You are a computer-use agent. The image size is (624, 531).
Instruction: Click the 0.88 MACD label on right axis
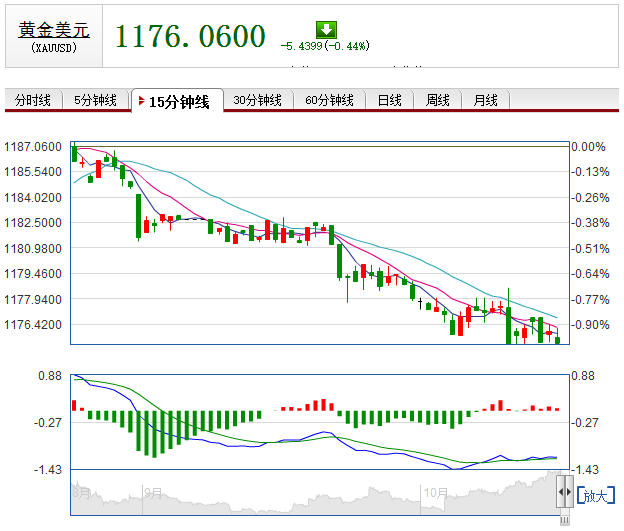tap(583, 376)
